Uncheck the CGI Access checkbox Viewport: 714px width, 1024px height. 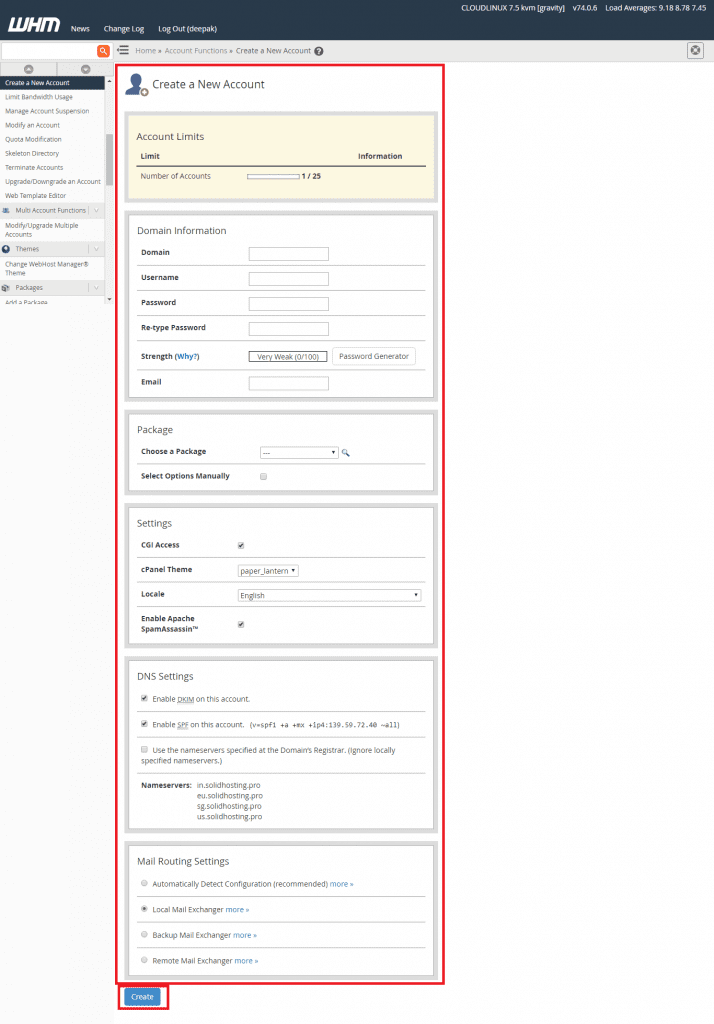click(241, 546)
